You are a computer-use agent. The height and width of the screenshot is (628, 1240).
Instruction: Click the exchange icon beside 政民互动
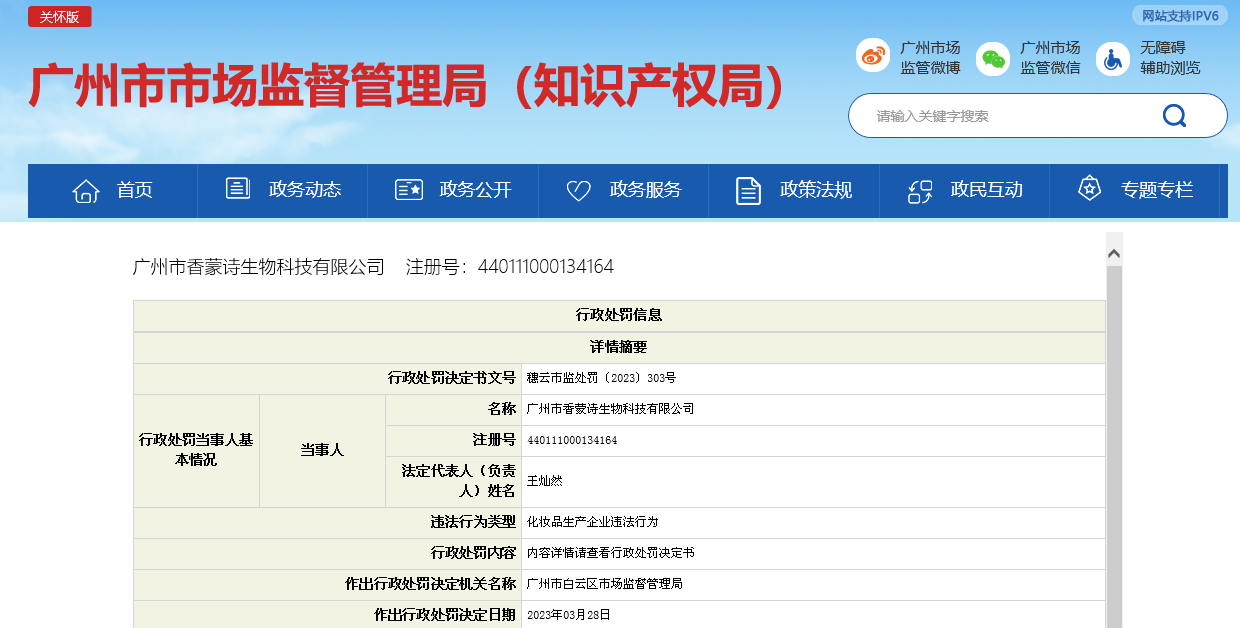click(x=920, y=190)
